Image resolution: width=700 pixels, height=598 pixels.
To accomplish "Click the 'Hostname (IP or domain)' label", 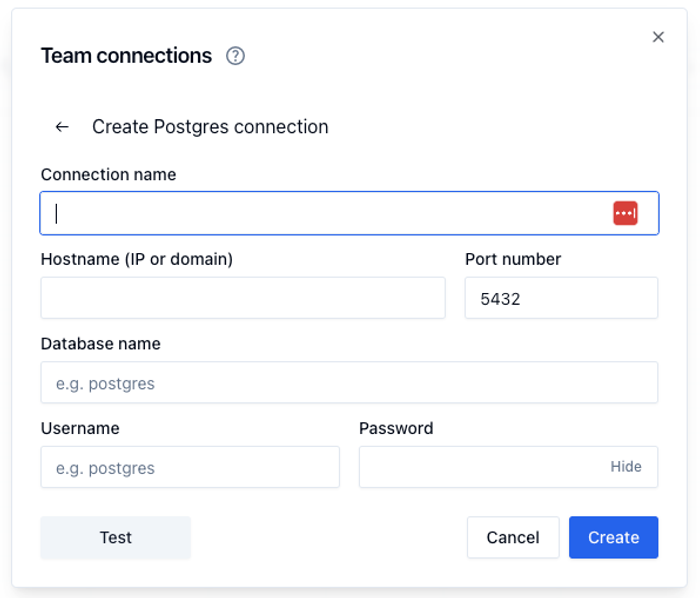I will pos(136,259).
